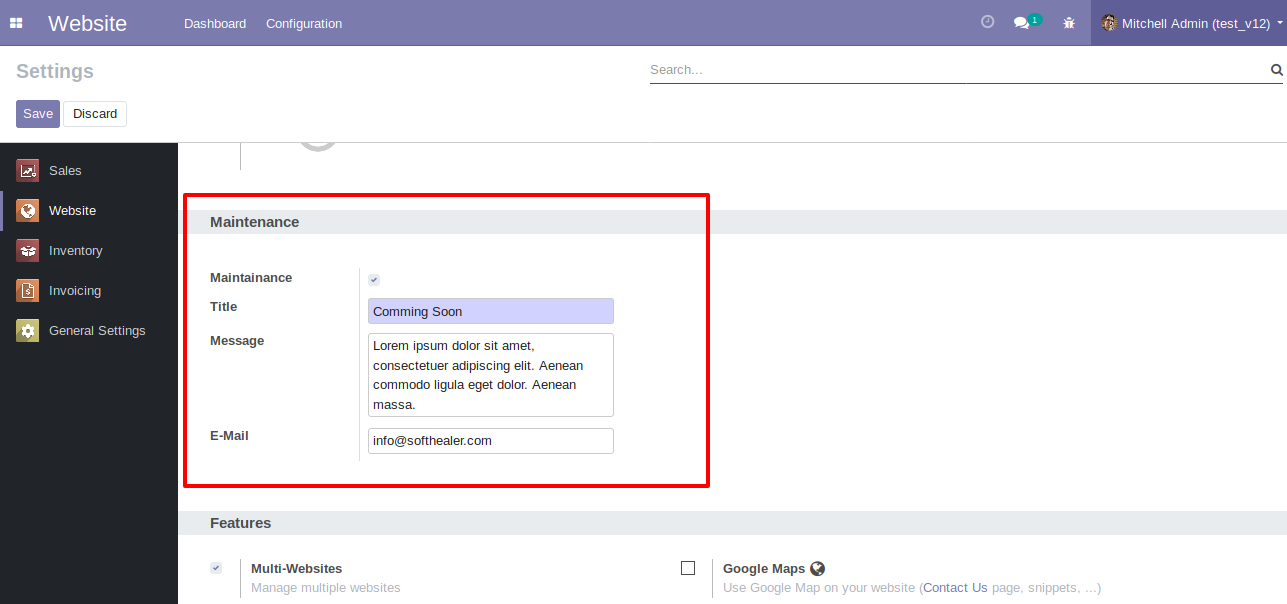The image size is (1287, 604).
Task: Toggle the Maintainance checkbox
Action: 374,280
